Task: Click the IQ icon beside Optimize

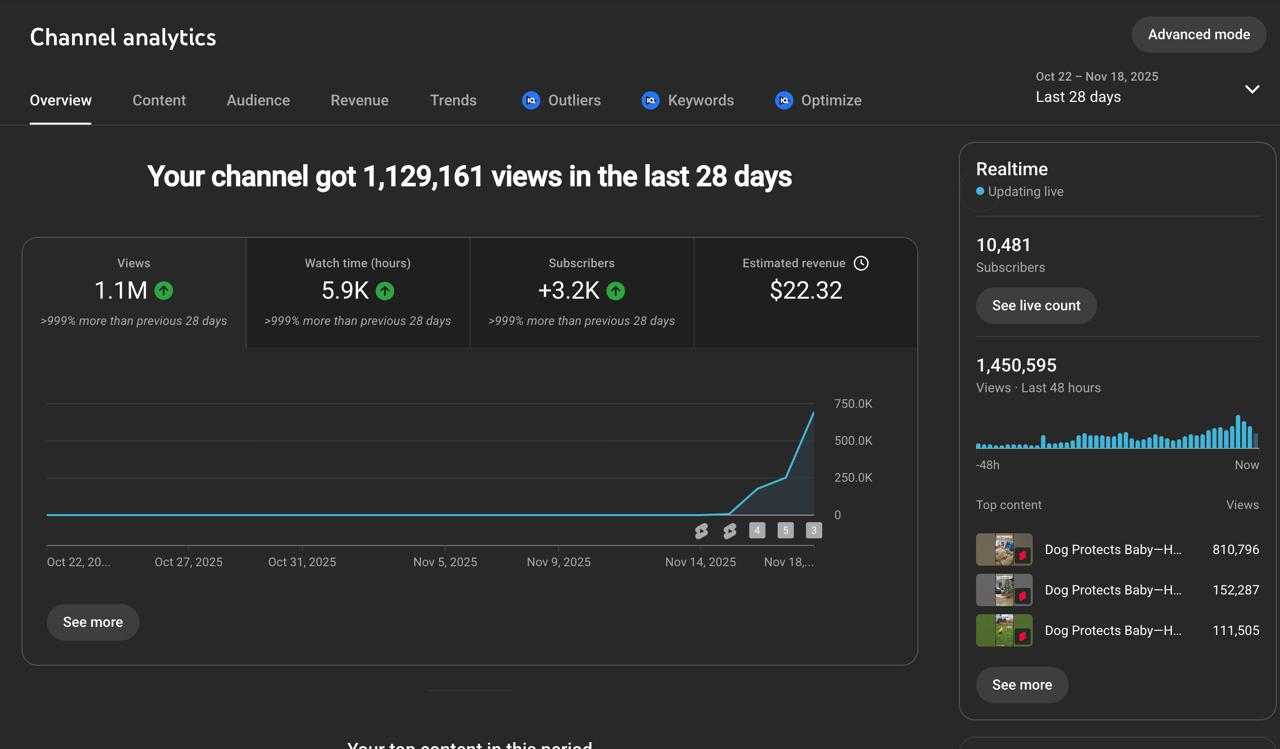Action: 784,100
